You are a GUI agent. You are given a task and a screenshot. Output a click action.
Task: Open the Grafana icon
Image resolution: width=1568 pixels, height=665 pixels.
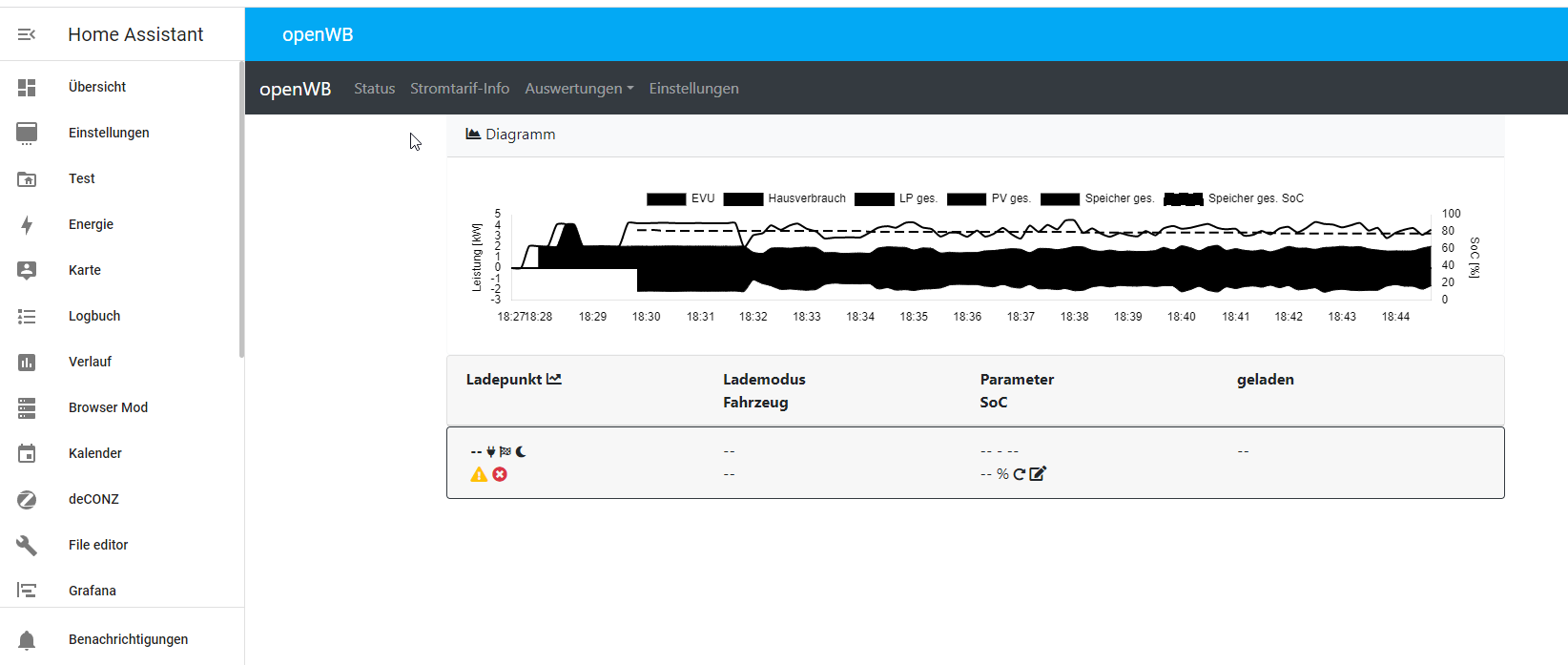tap(27, 592)
